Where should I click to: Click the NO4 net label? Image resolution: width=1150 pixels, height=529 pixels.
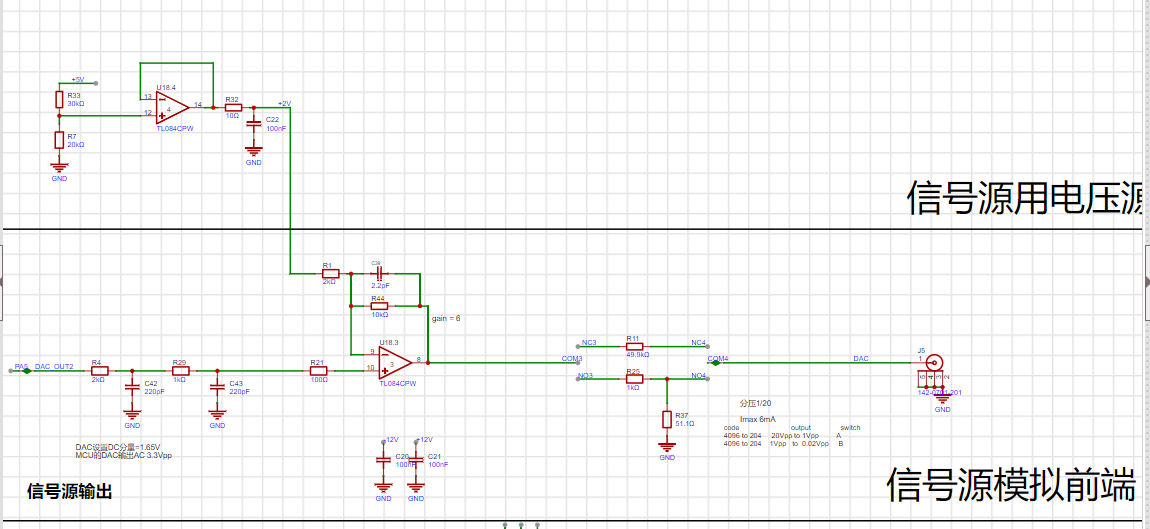698,376
